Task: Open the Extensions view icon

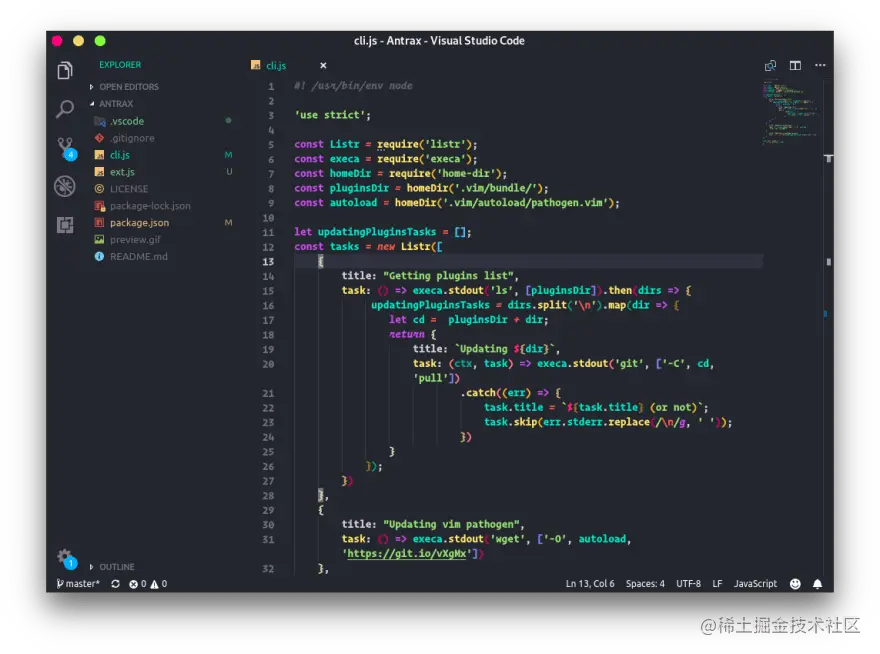Action: pyautogui.click(x=65, y=224)
